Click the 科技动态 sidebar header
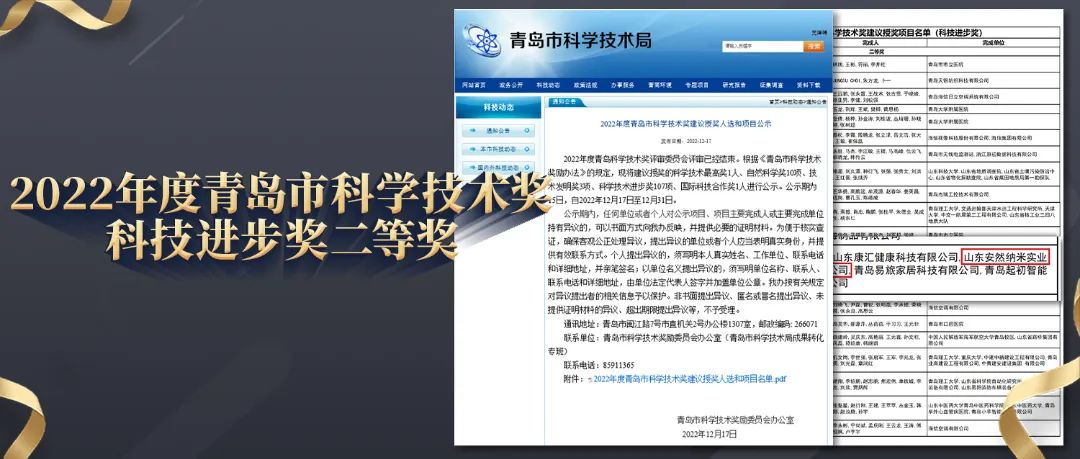Viewport: 1080px width, 459px height. (x=498, y=107)
